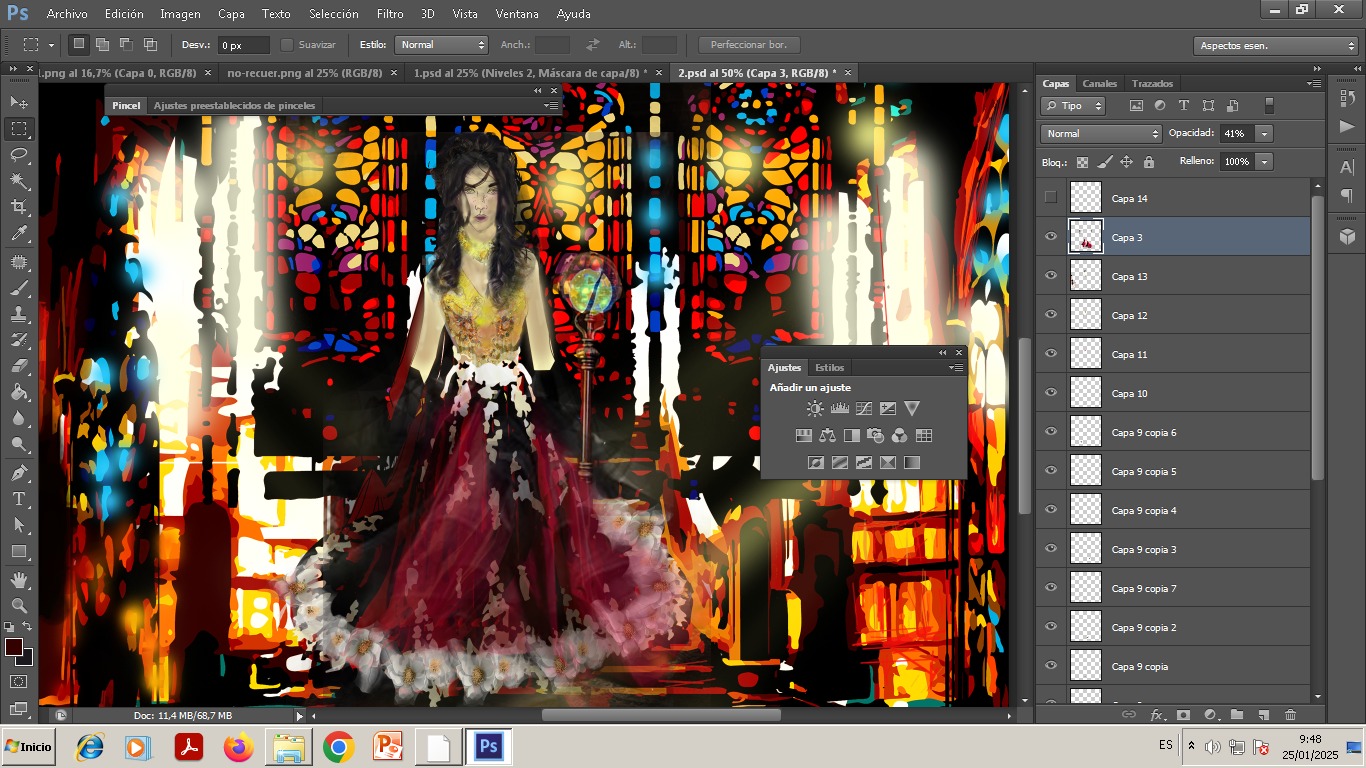Hide the Capa 3 layer

(1050, 237)
